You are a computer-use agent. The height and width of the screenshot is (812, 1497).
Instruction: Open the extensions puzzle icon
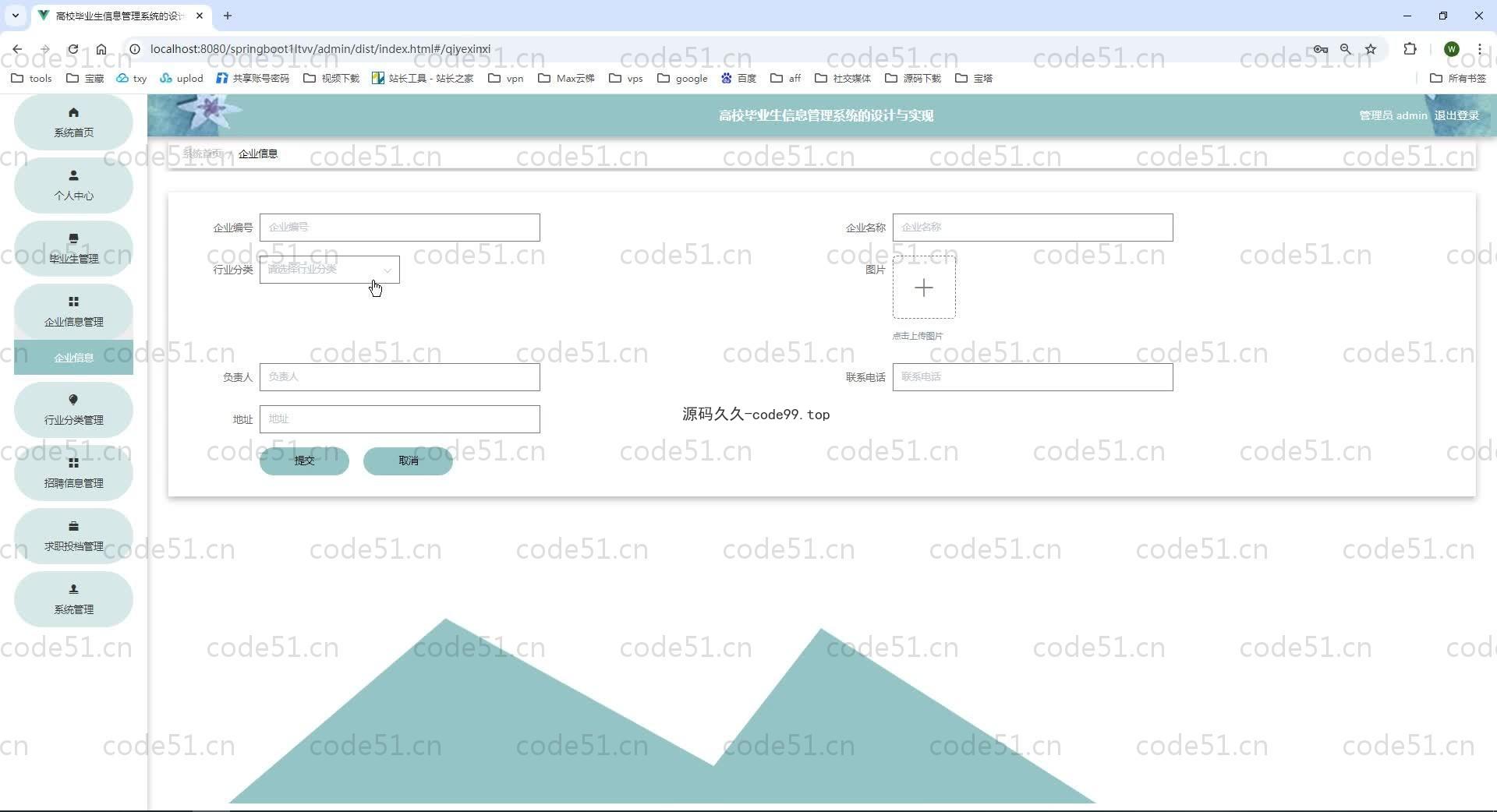[x=1410, y=49]
